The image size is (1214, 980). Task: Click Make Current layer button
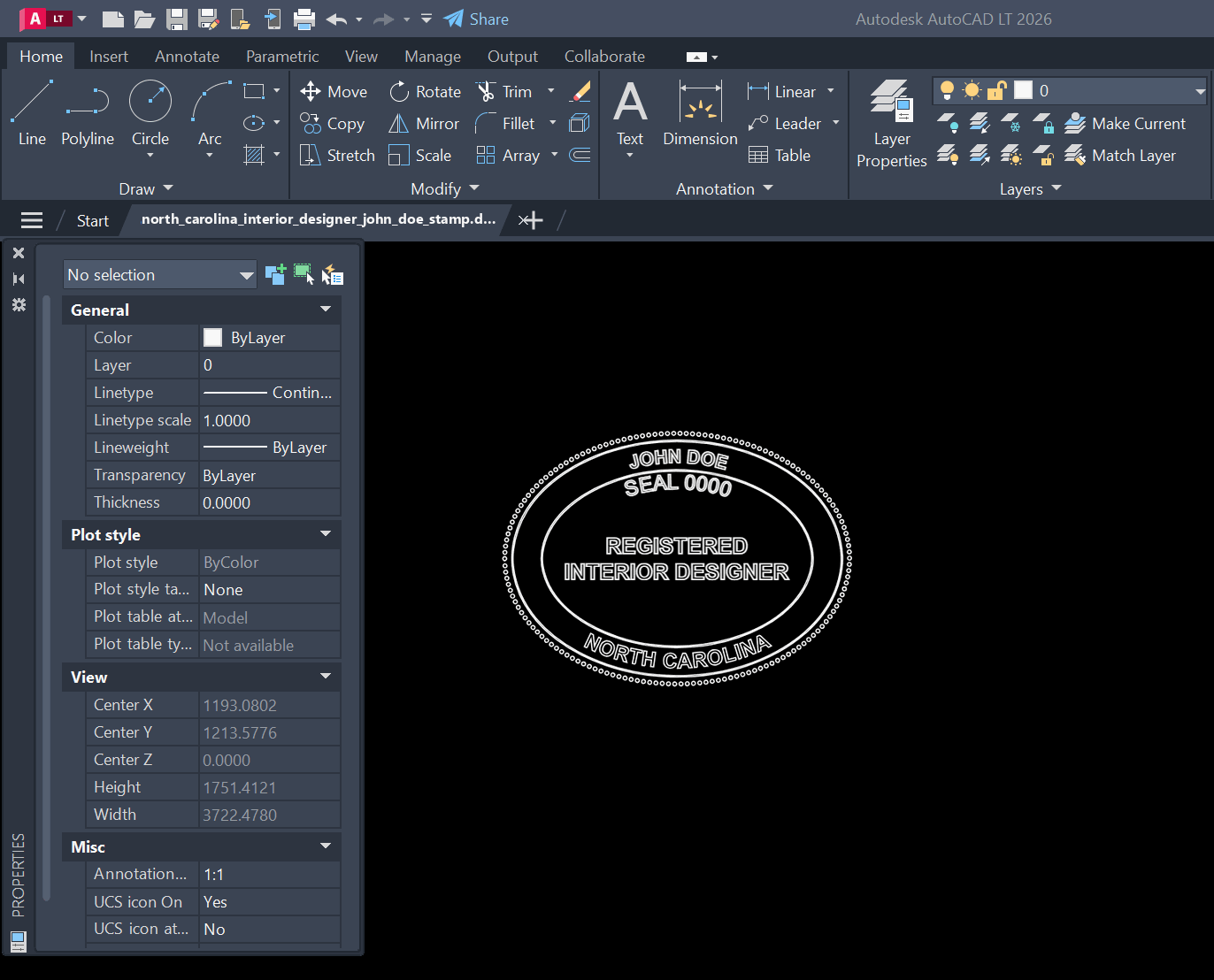point(1125,123)
